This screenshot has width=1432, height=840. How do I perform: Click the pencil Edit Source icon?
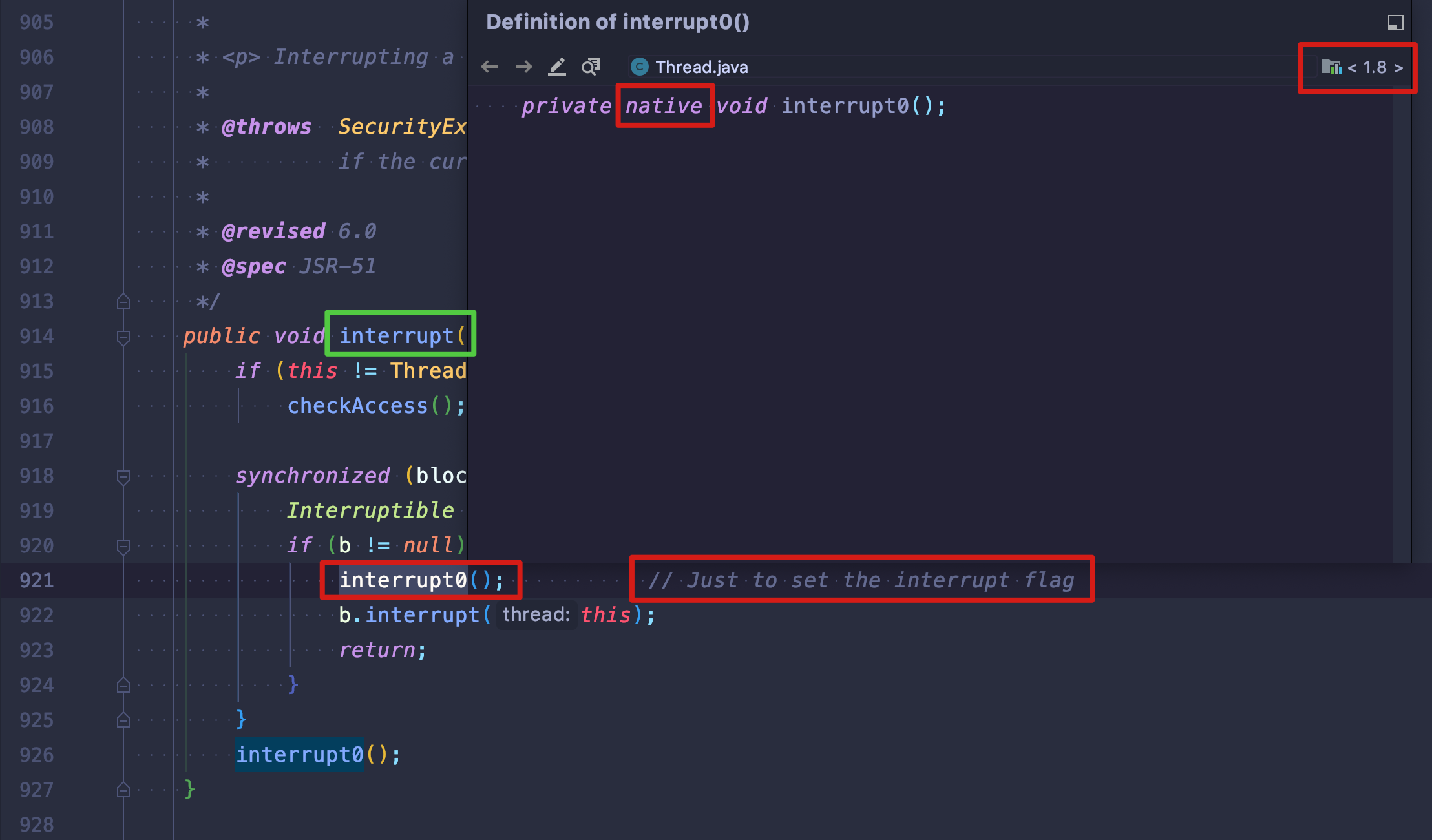557,67
